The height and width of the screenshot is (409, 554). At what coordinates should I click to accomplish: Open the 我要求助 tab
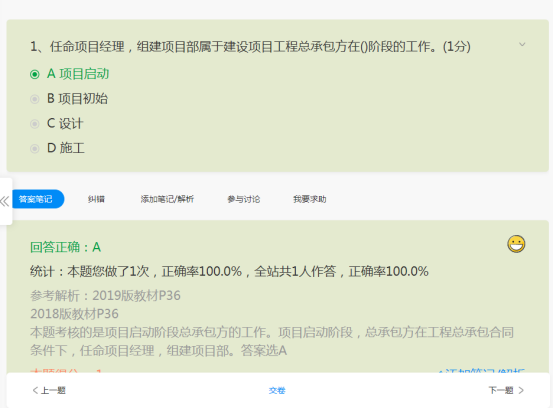coord(310,199)
